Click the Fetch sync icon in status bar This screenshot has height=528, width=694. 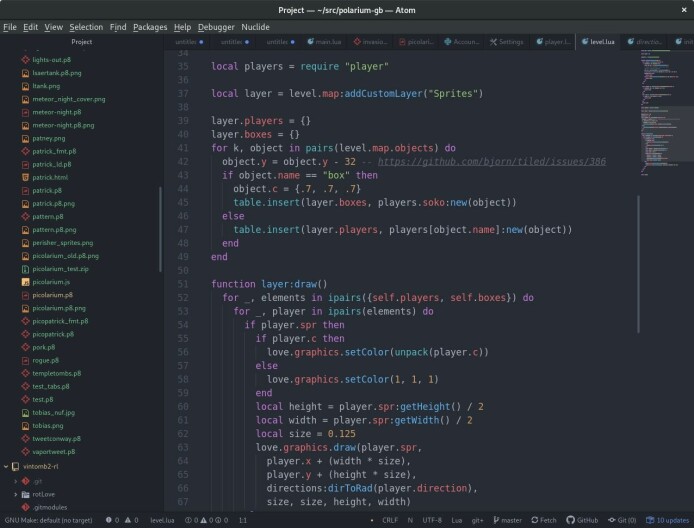(x=535, y=520)
